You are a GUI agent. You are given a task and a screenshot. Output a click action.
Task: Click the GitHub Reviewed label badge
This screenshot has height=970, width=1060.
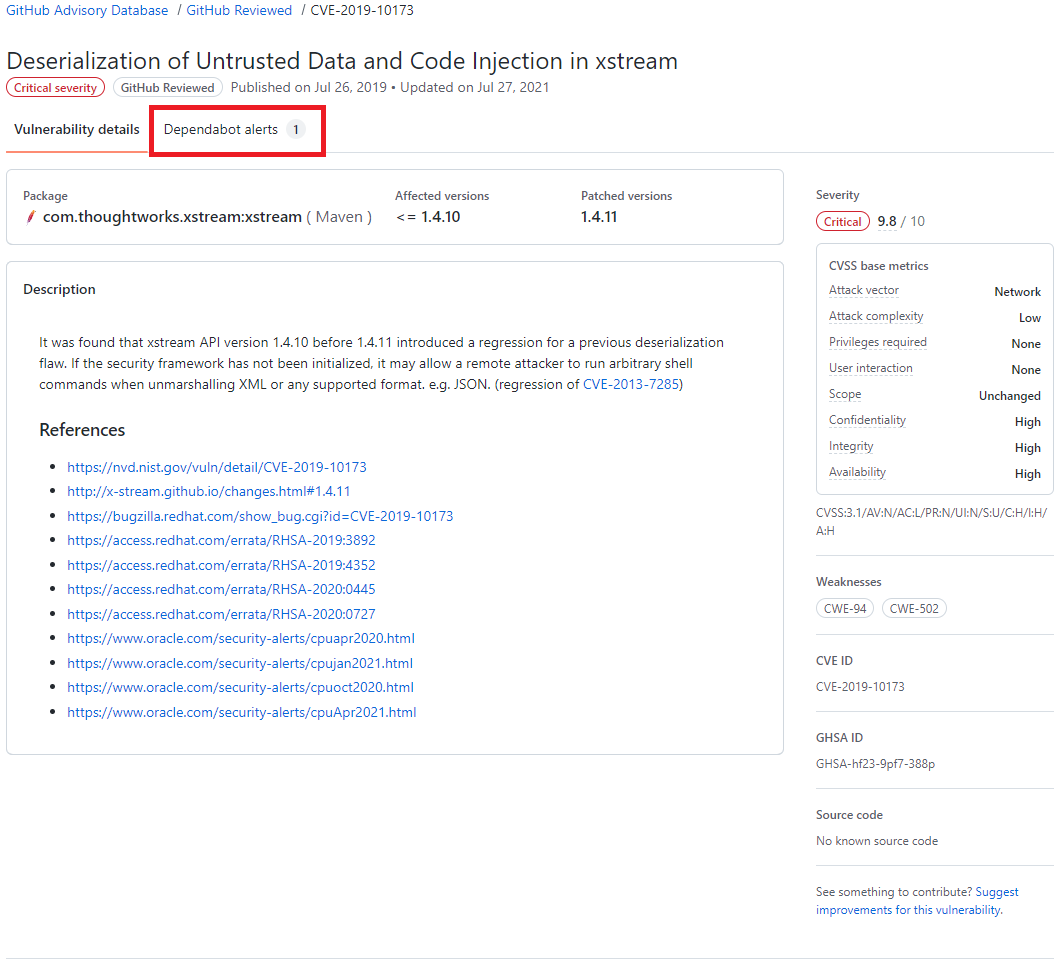coord(168,88)
